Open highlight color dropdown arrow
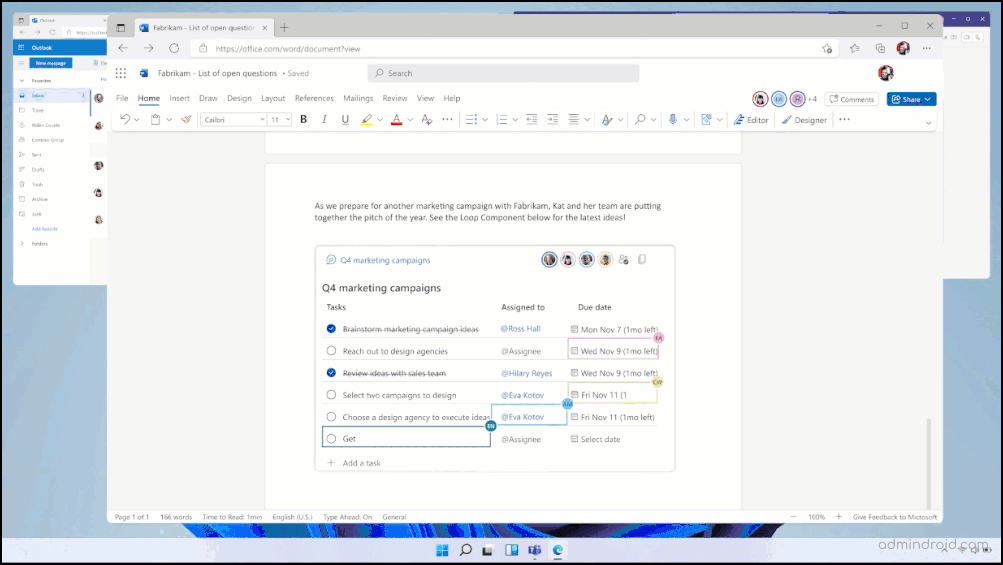 (x=380, y=120)
